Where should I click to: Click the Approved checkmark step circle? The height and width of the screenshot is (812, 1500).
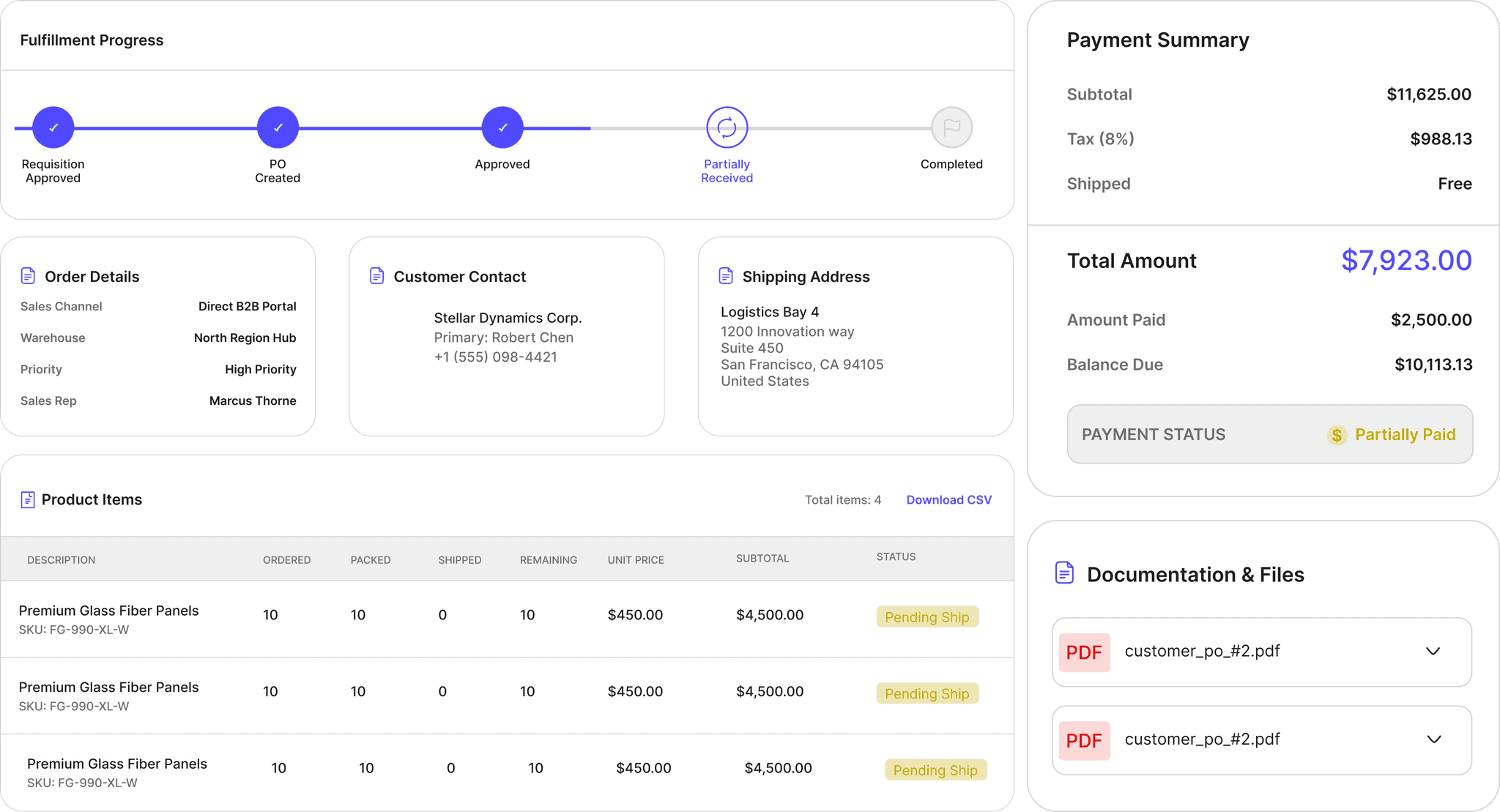[x=502, y=127]
